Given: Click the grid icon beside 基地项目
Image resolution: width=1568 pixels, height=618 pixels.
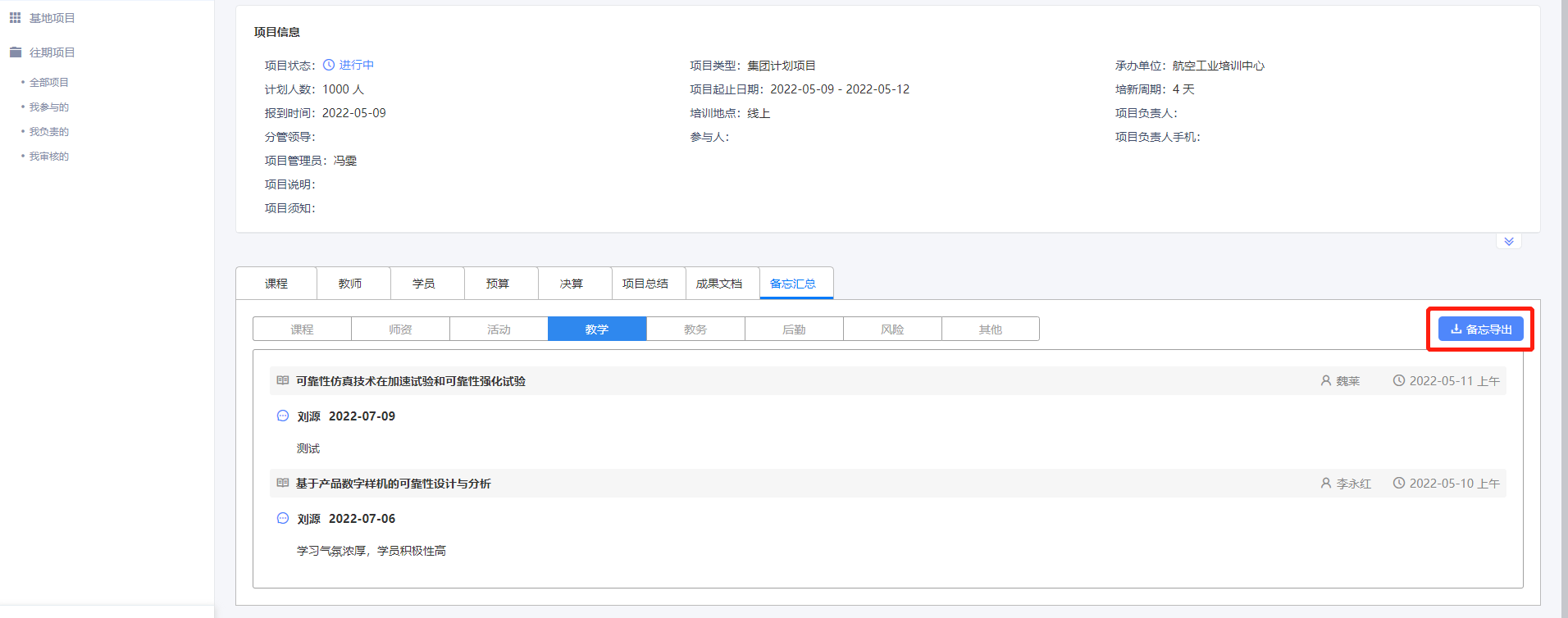Looking at the screenshot, I should point(15,17).
